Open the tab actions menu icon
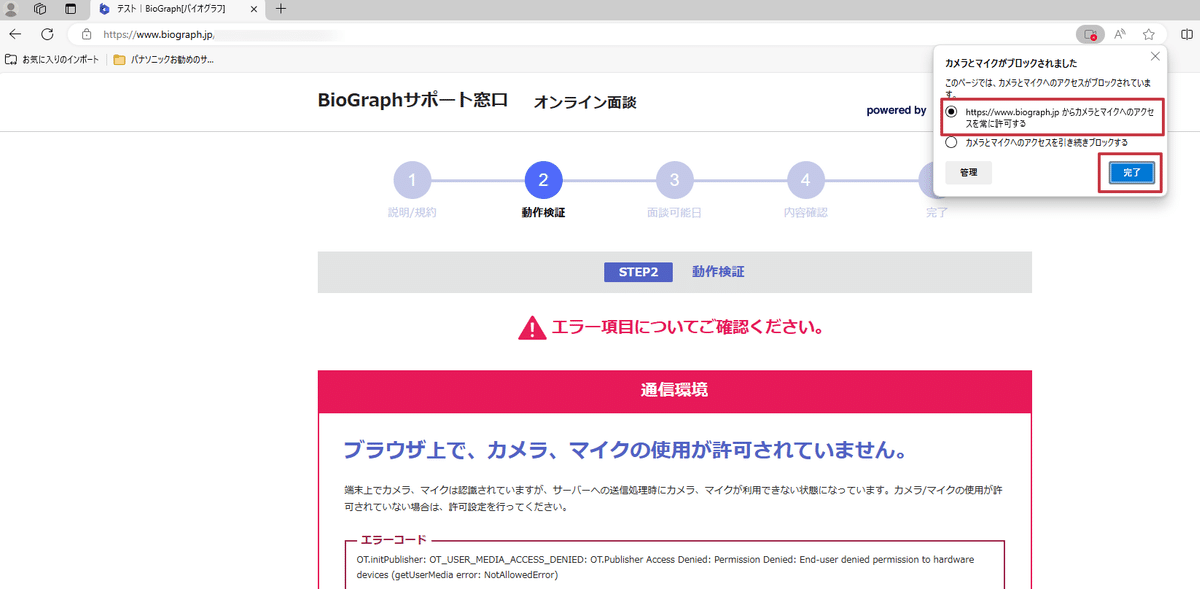This screenshot has width=1200, height=589. click(71, 9)
